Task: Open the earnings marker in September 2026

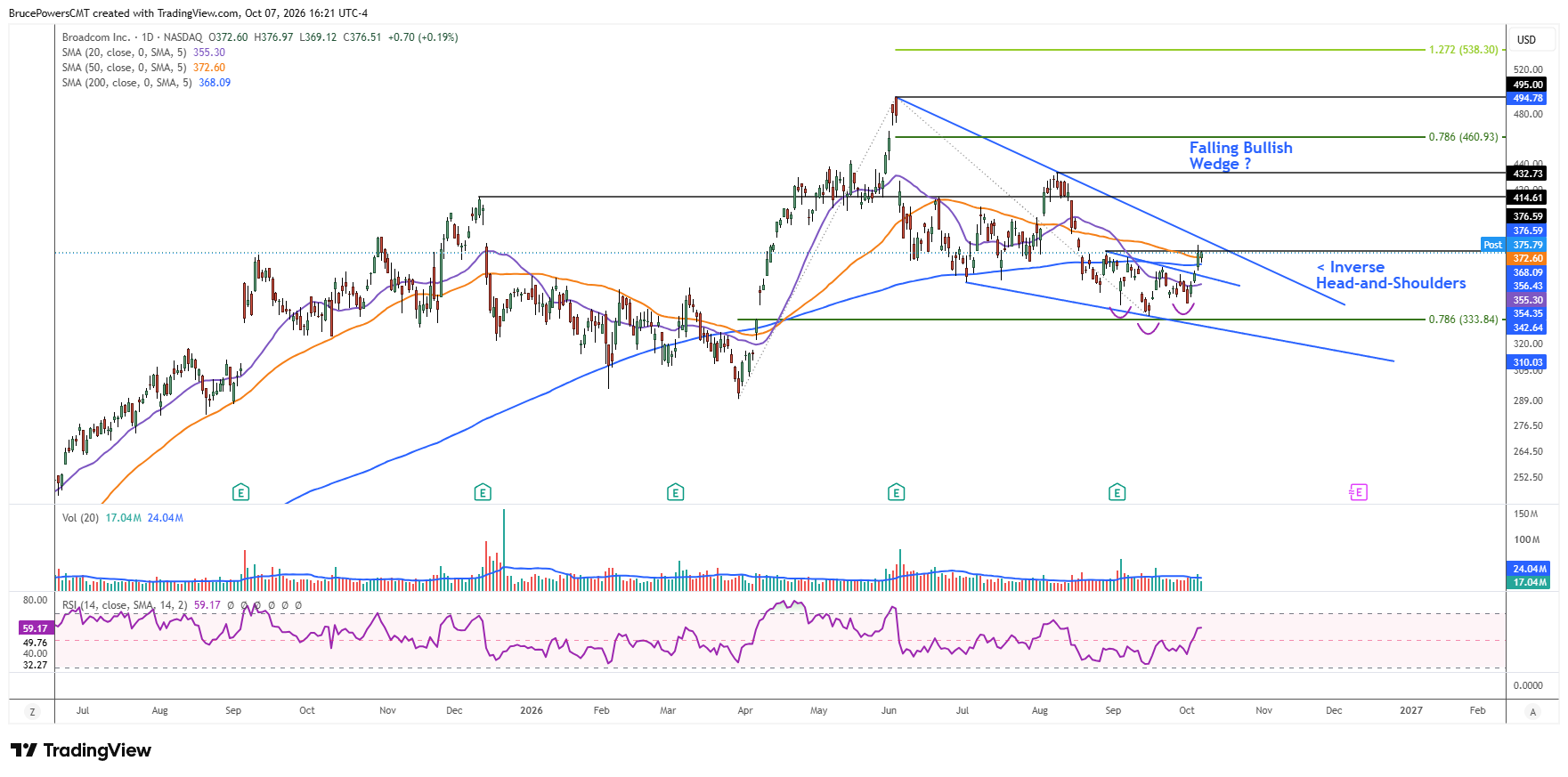Action: [x=1117, y=492]
